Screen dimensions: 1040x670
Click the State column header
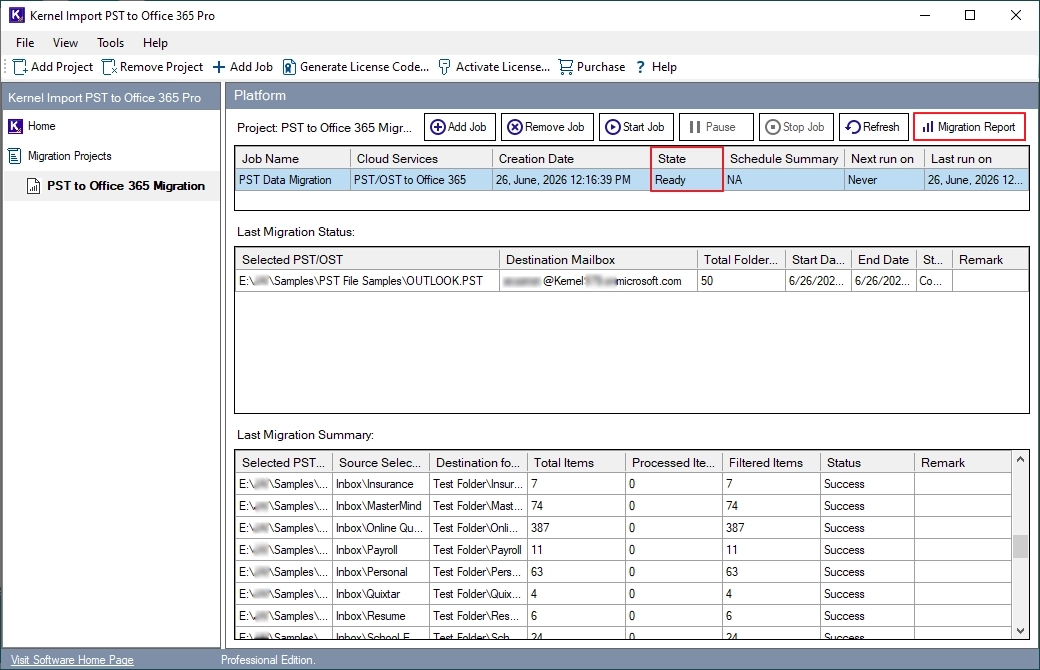click(687, 159)
